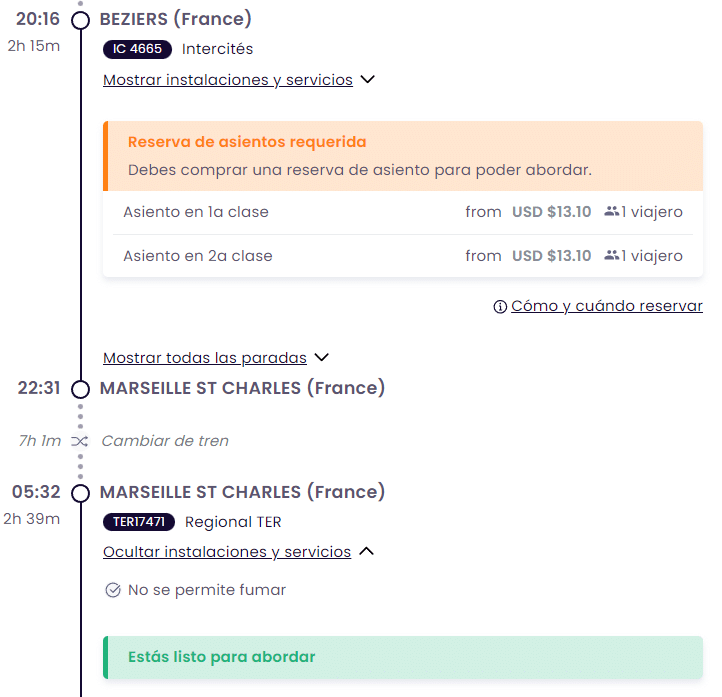This screenshot has height=697, width=722.
Task: Click the Marseille 22:31 arrival stop marker
Action: (81, 388)
